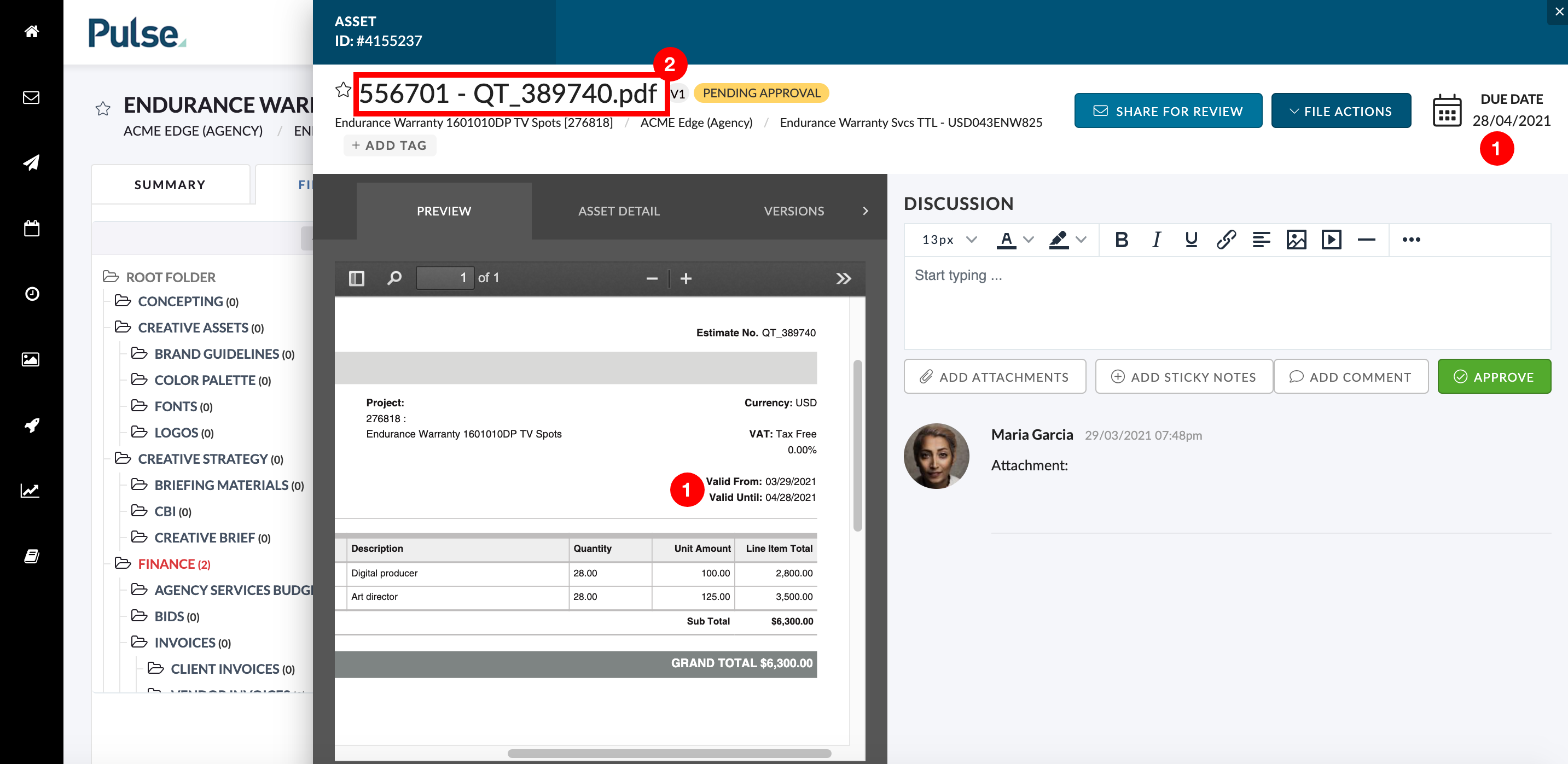
Task: Click the Share For Review button
Action: (x=1168, y=110)
